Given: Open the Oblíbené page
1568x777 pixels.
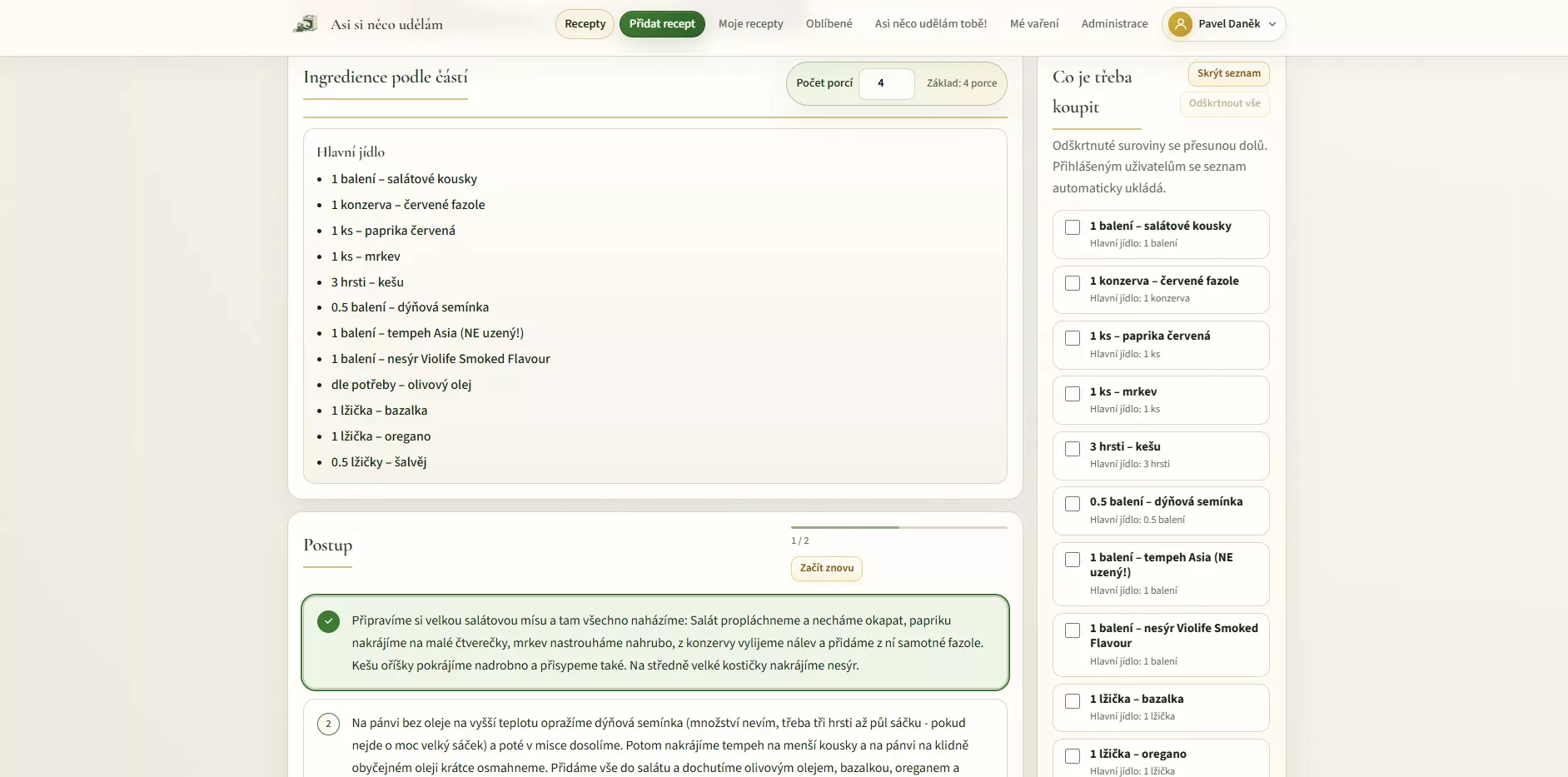Looking at the screenshot, I should tap(829, 24).
